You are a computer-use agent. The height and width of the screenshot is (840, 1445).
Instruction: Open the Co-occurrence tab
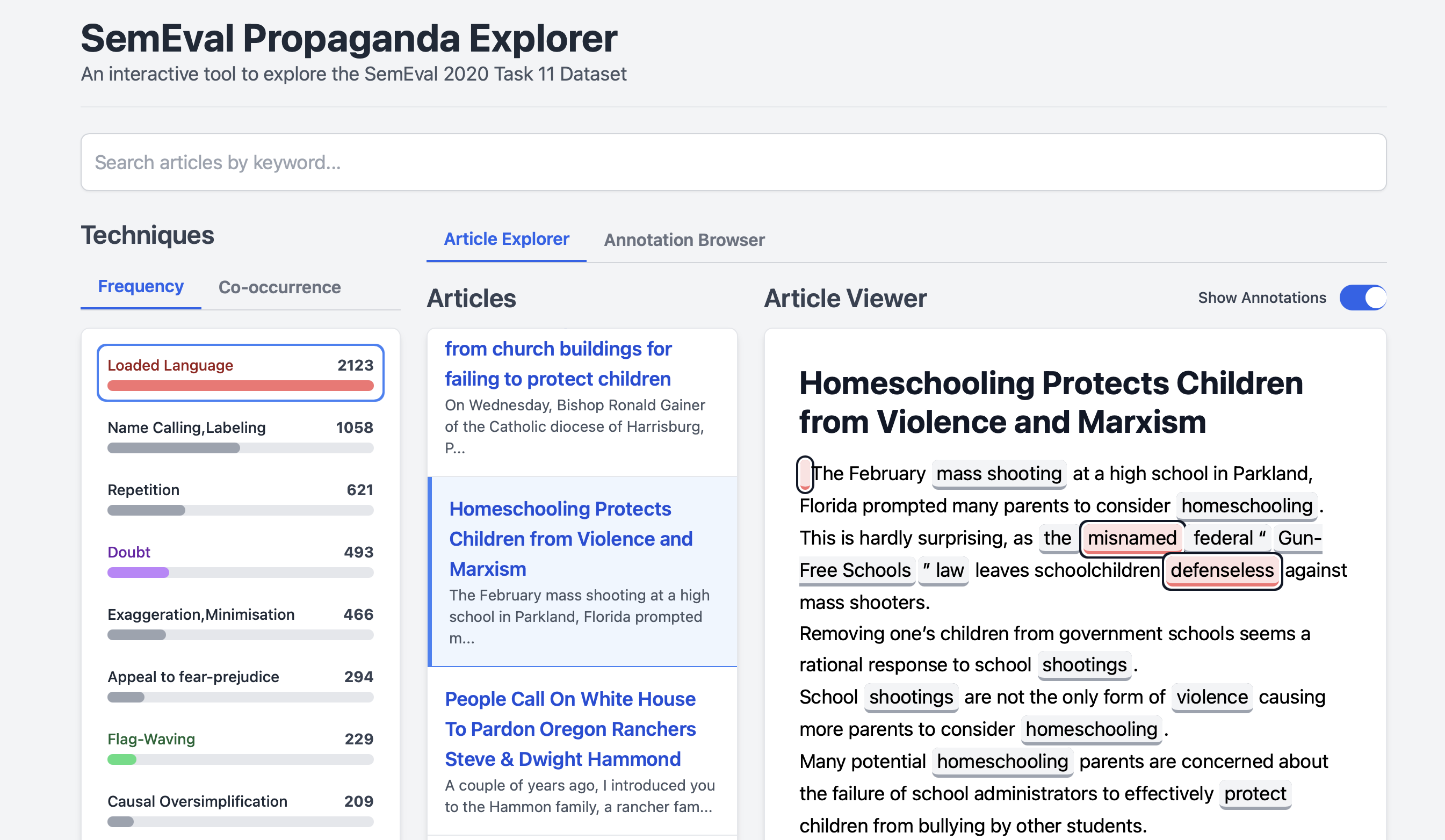(279, 287)
